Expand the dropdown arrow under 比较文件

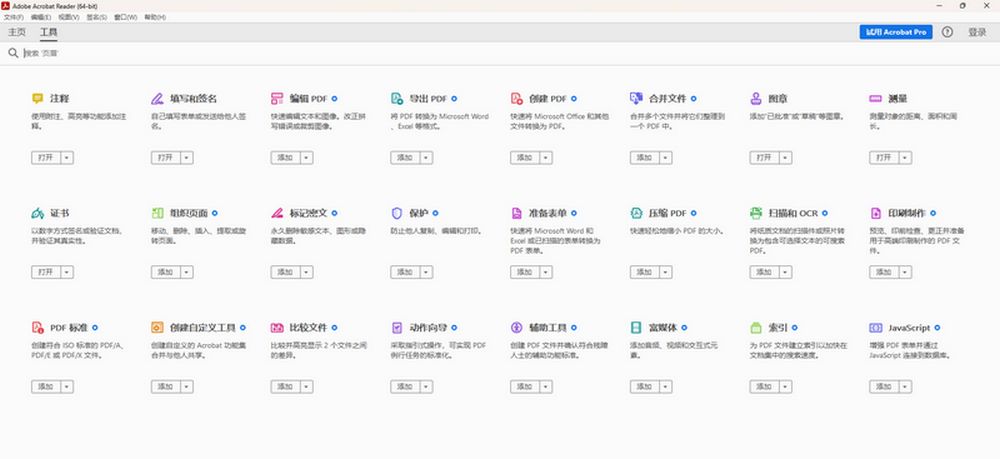point(307,386)
